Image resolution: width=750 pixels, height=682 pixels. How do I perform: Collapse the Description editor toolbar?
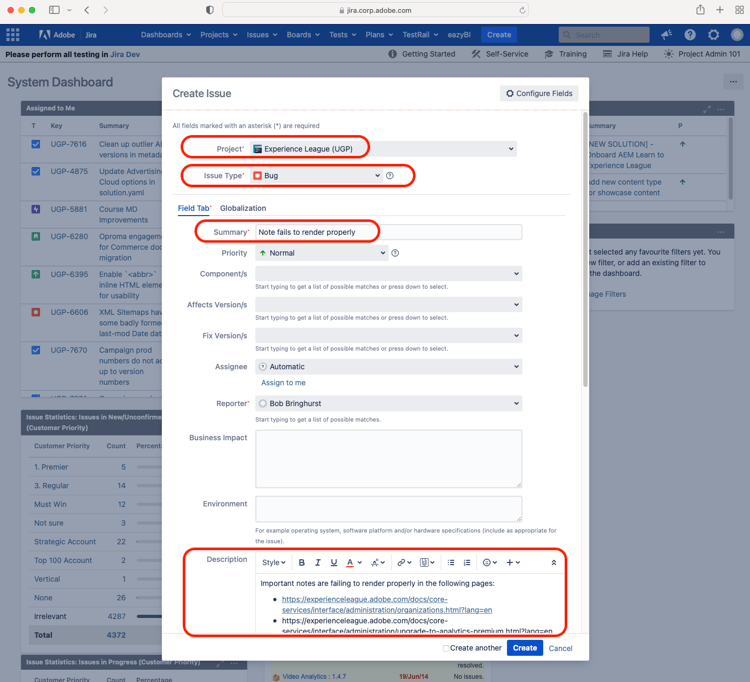(x=553, y=562)
